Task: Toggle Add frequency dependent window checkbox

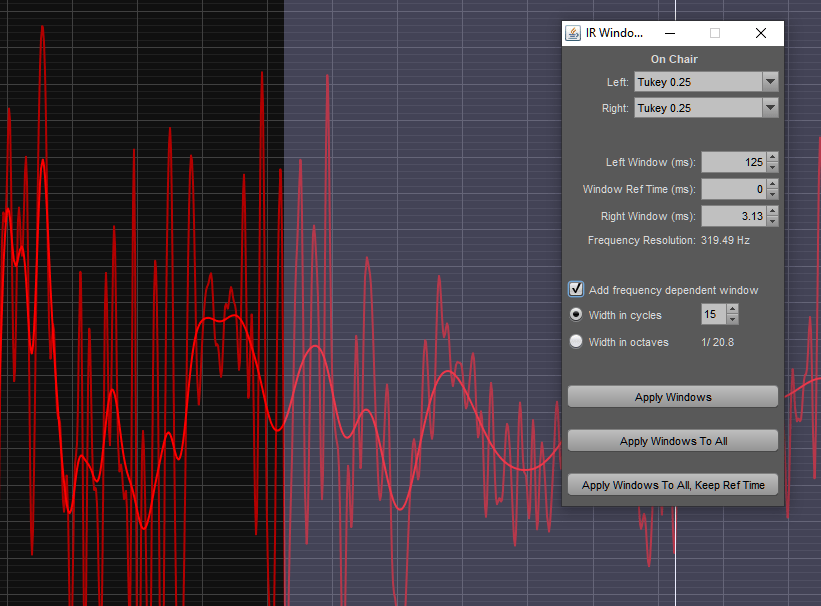Action: click(x=576, y=289)
